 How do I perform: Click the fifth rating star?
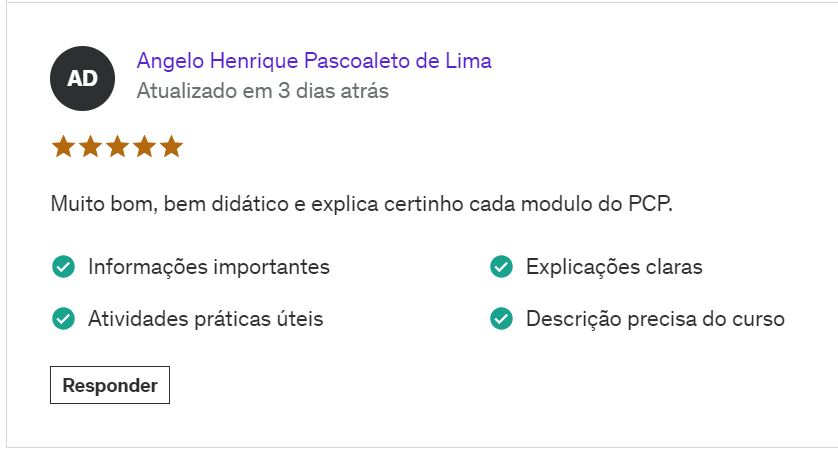[x=171, y=146]
